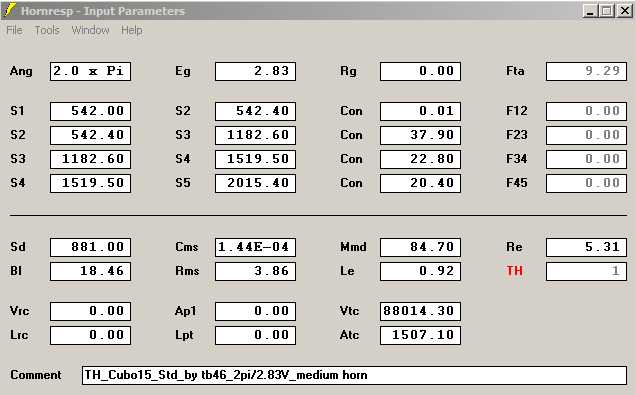This screenshot has height=395, width=635.
Task: Click the red TH label
Action: tap(515, 271)
